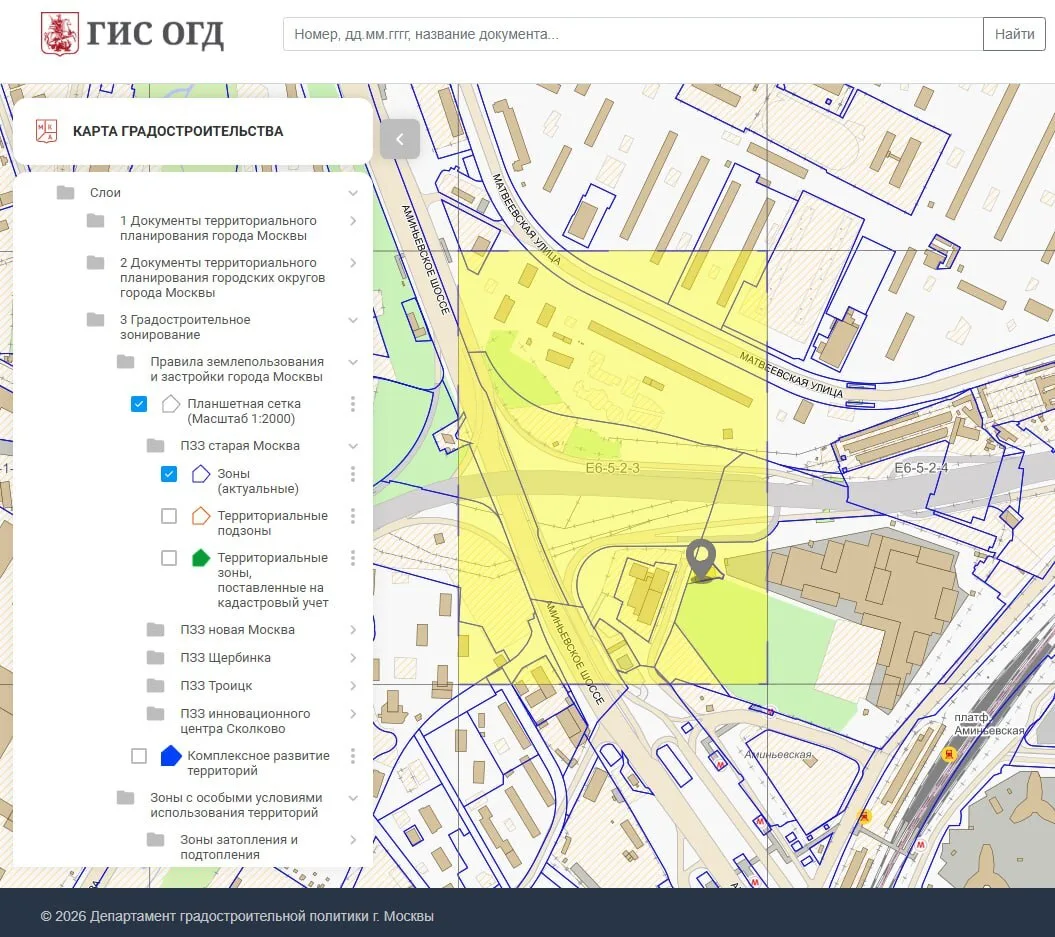Open the ГИС ОГД home title link
The width and height of the screenshot is (1055, 937).
tap(155, 34)
